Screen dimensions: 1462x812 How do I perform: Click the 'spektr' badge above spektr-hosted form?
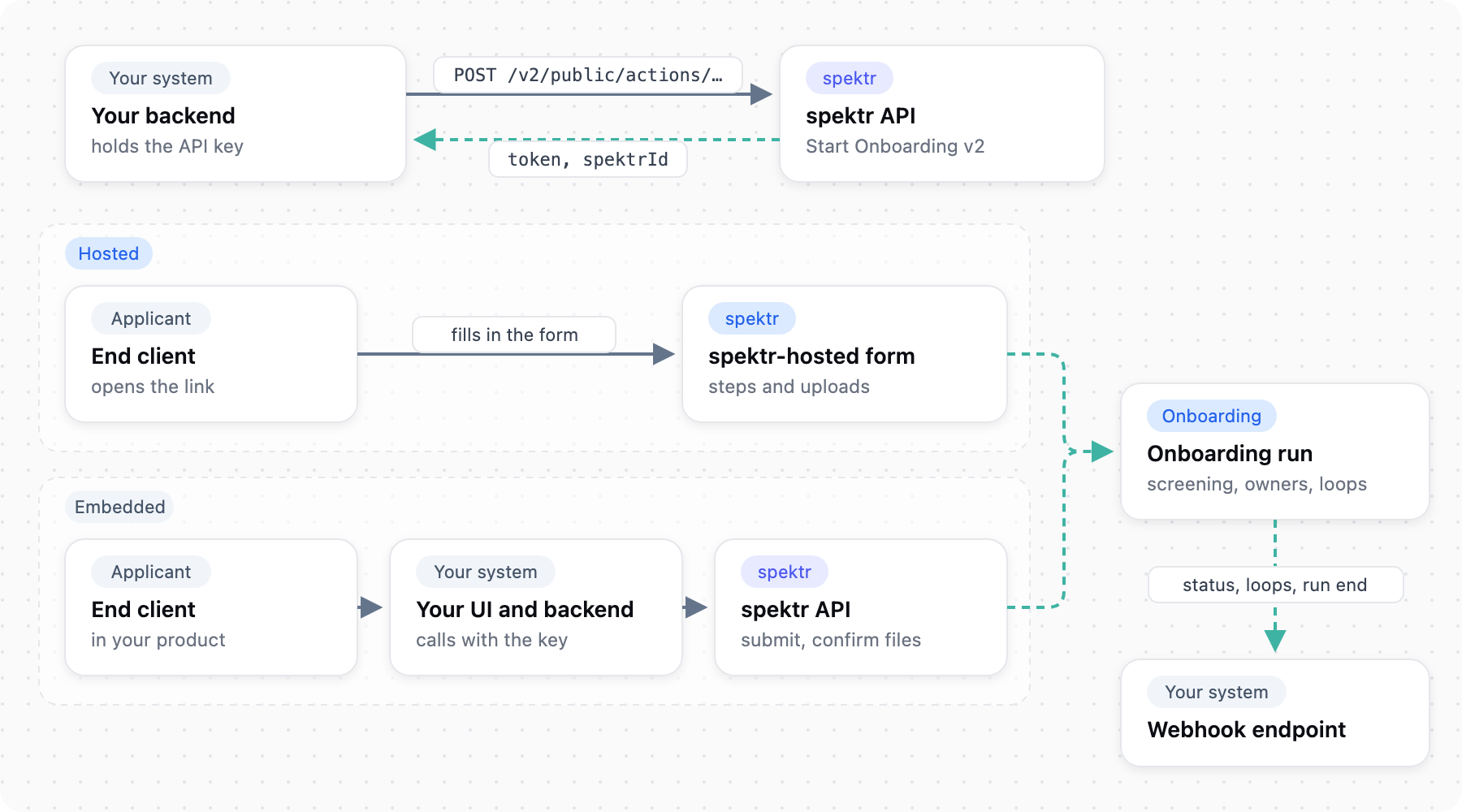pos(752,318)
